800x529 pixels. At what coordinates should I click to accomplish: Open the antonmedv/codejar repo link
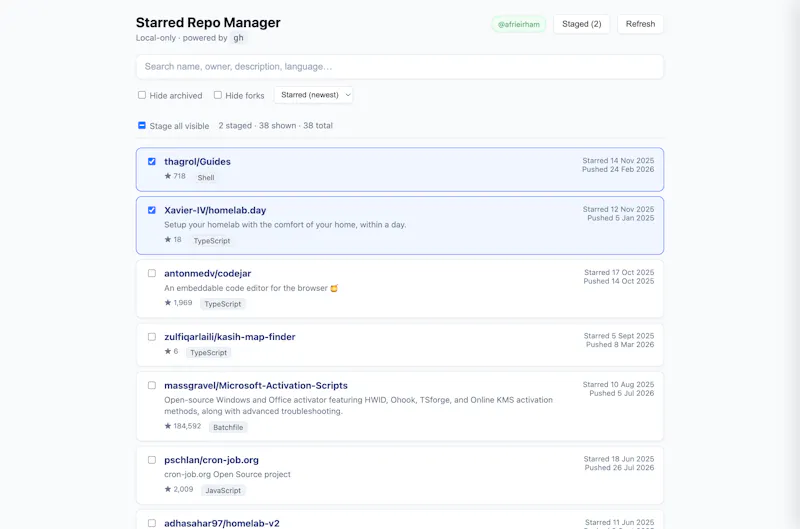[x=208, y=273]
